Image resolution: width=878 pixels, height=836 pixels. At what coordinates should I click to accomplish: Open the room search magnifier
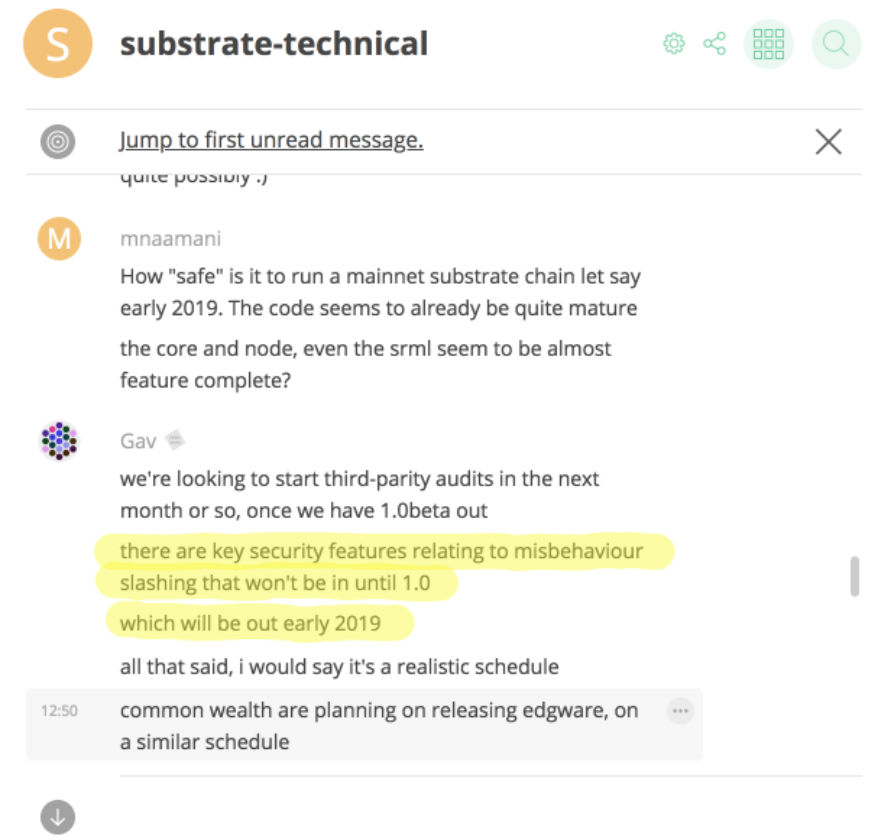pos(836,44)
